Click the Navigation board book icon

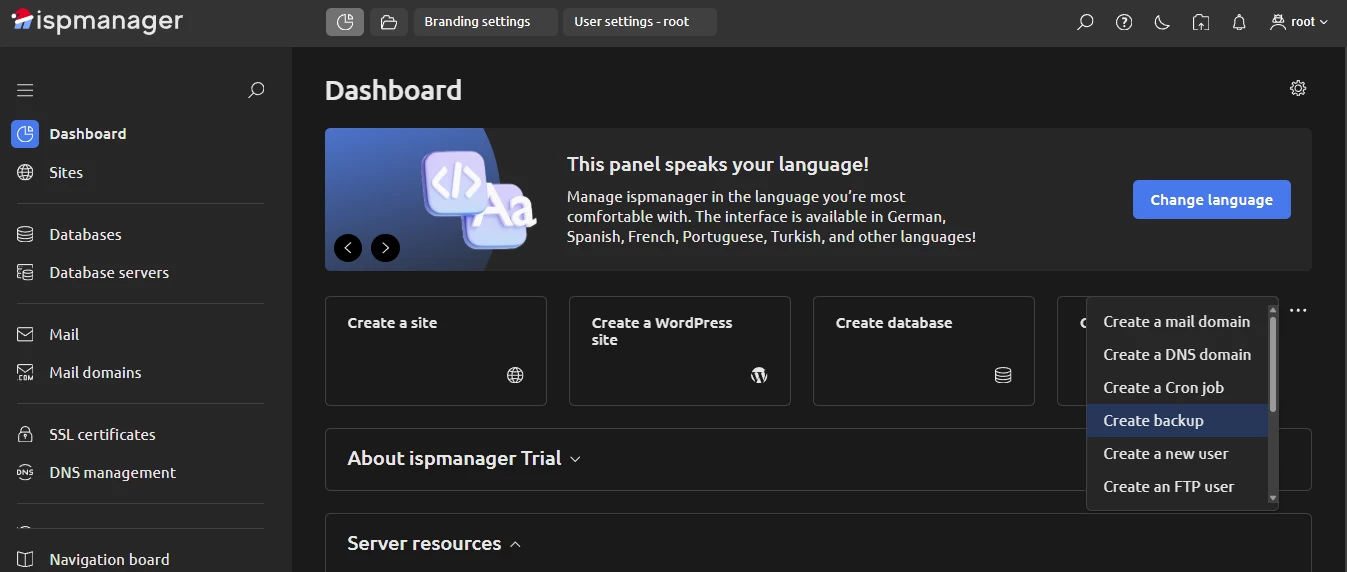(26, 560)
